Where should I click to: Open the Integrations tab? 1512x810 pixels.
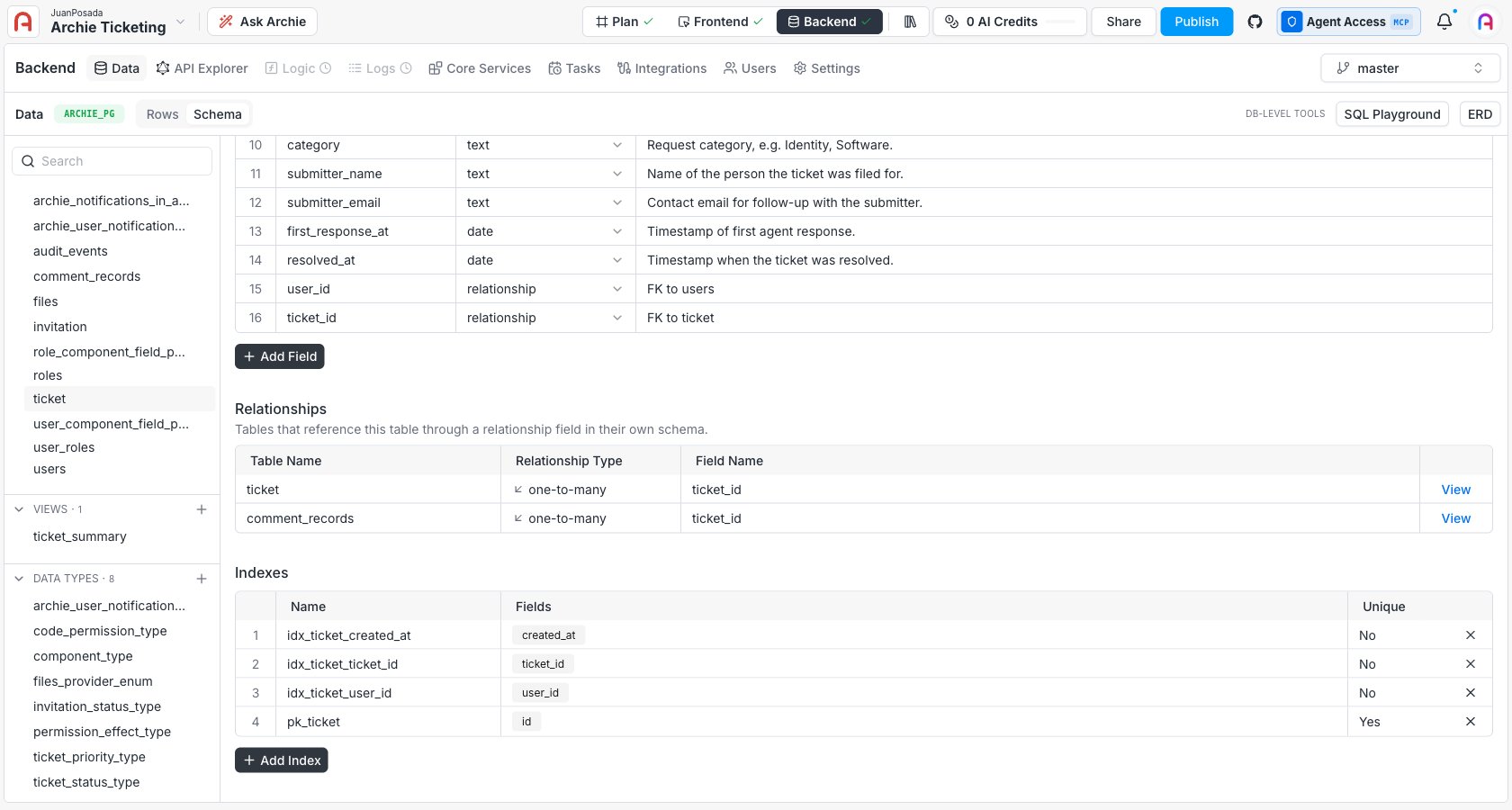[661, 68]
